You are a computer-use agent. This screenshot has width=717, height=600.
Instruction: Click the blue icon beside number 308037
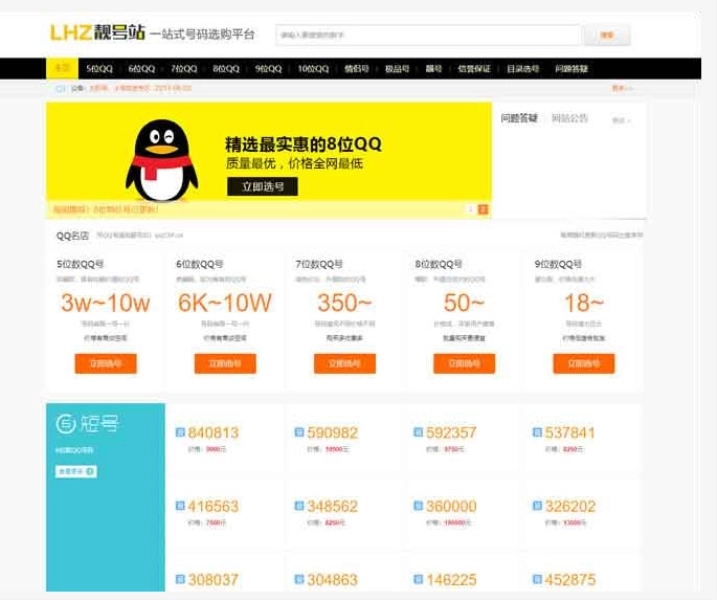[180, 579]
